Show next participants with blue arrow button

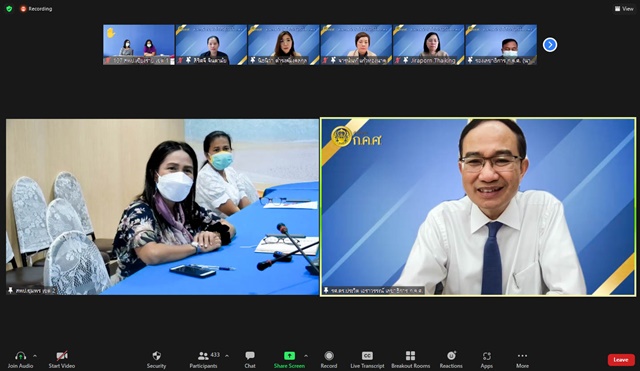[x=550, y=44]
